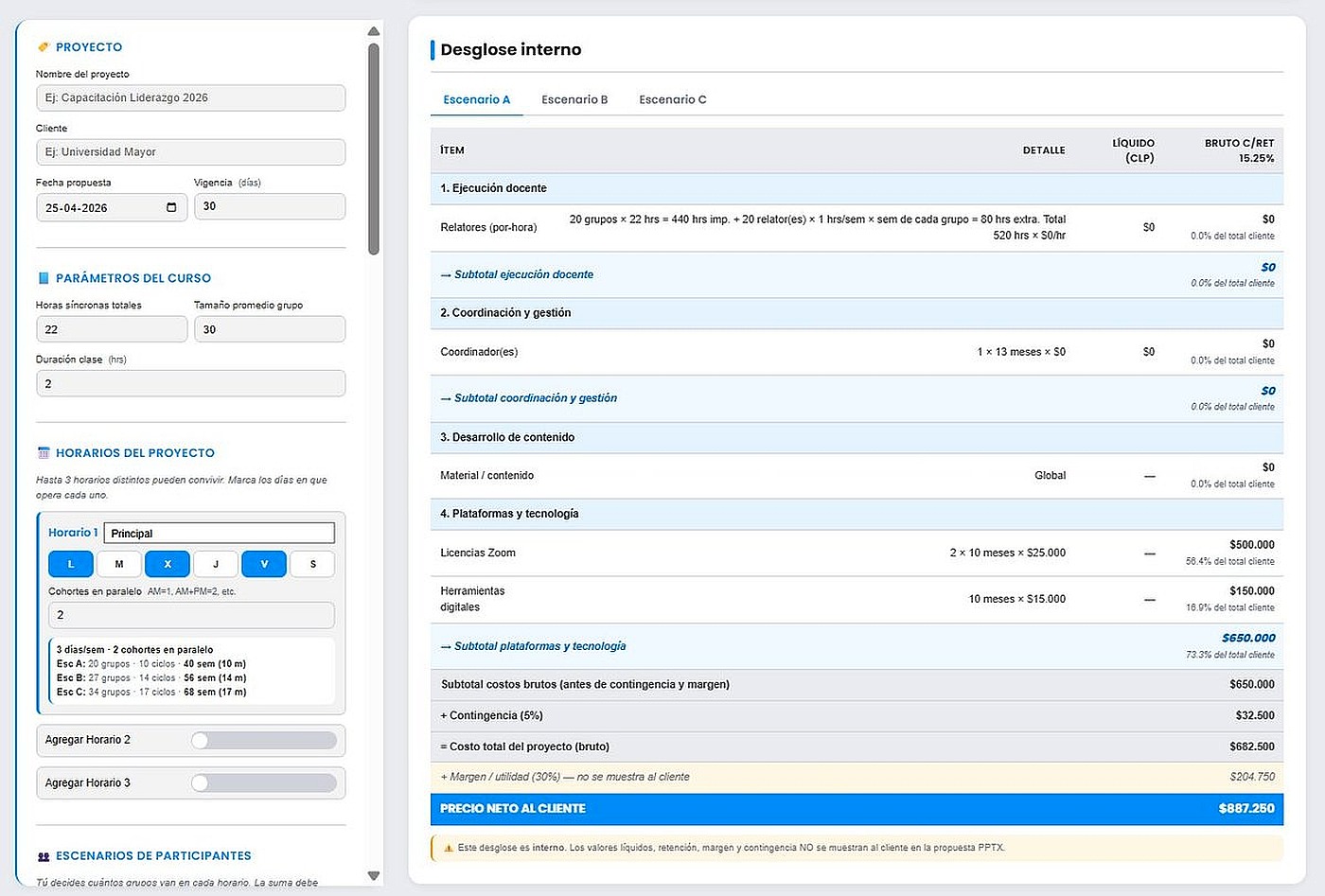1325x896 pixels.
Task: Click the Coordinador(es) item
Action: [x=479, y=352]
